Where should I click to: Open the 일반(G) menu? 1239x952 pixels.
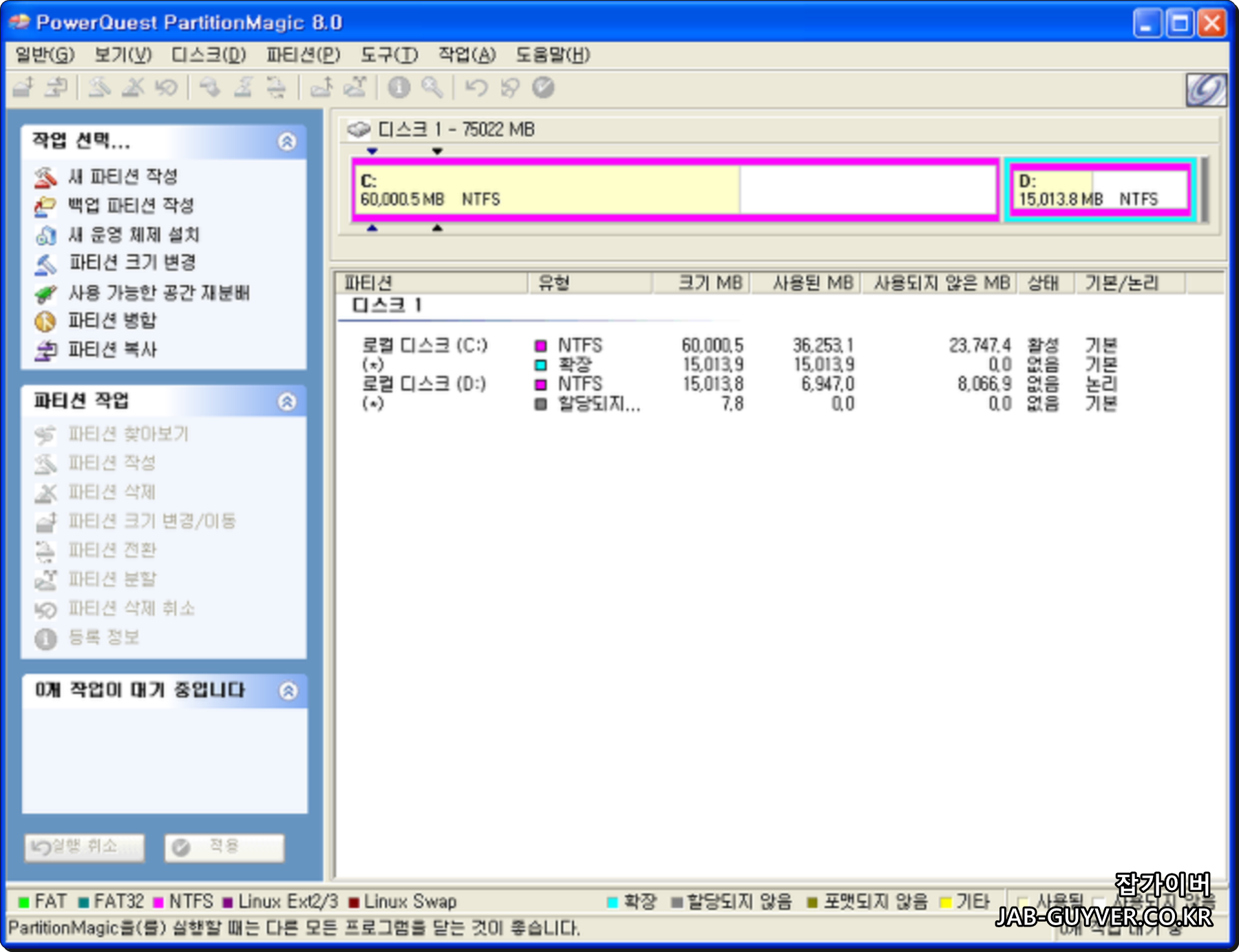[45, 54]
